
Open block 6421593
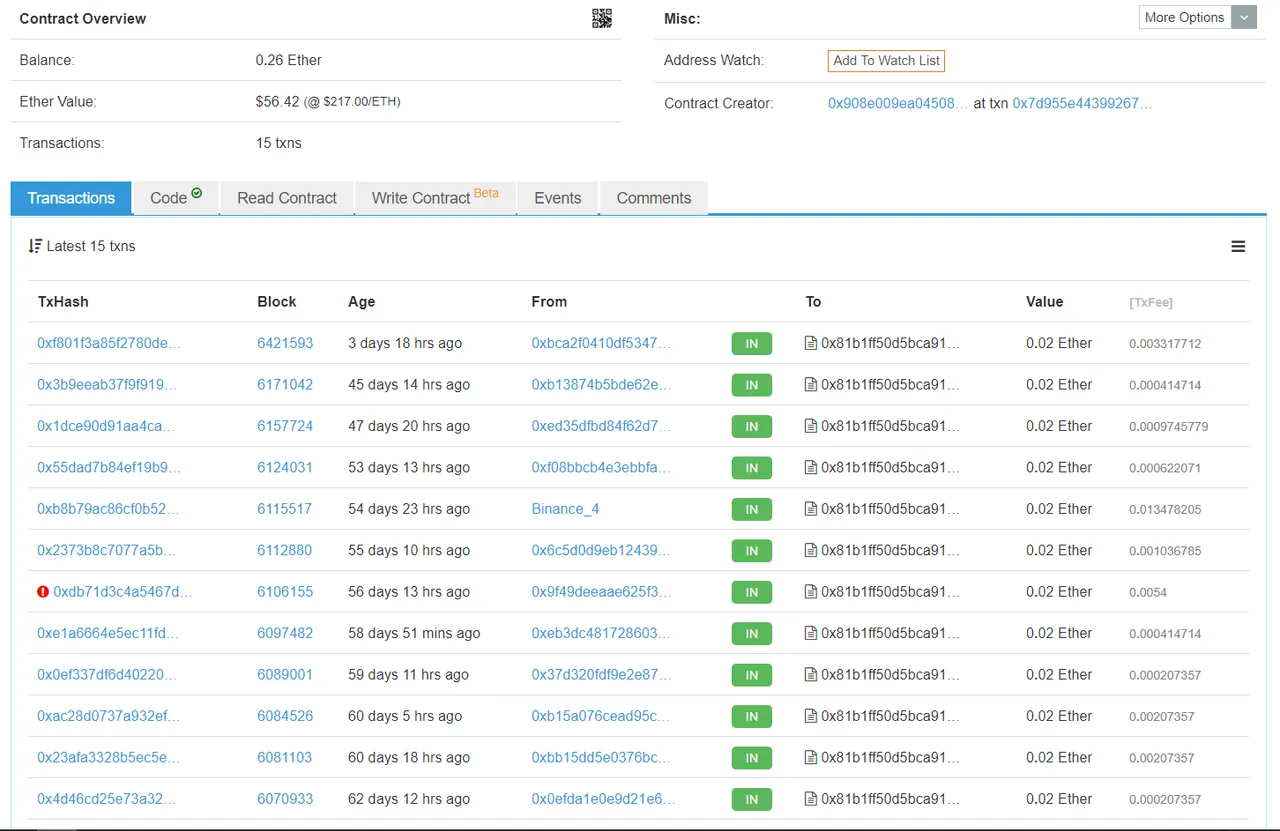(285, 343)
